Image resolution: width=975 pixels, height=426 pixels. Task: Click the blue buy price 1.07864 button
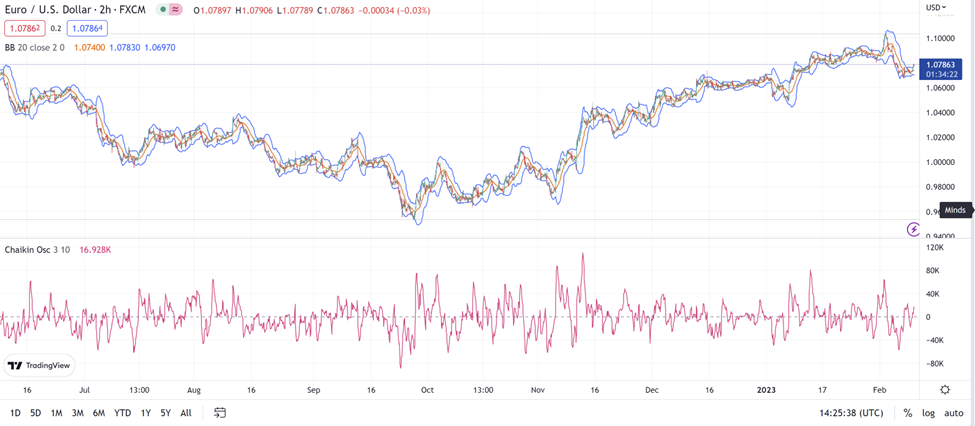87,28
